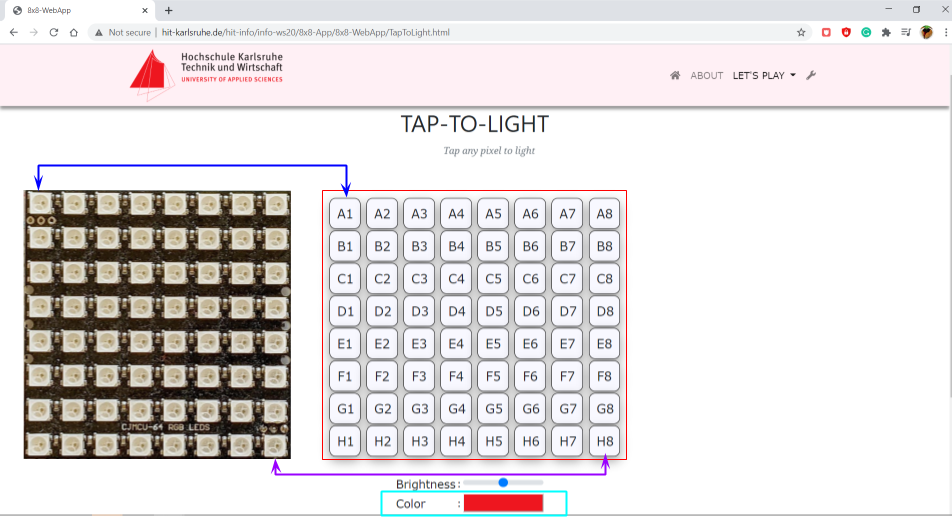Light up pixel F3
The height and width of the screenshot is (522, 952).
pyautogui.click(x=419, y=376)
